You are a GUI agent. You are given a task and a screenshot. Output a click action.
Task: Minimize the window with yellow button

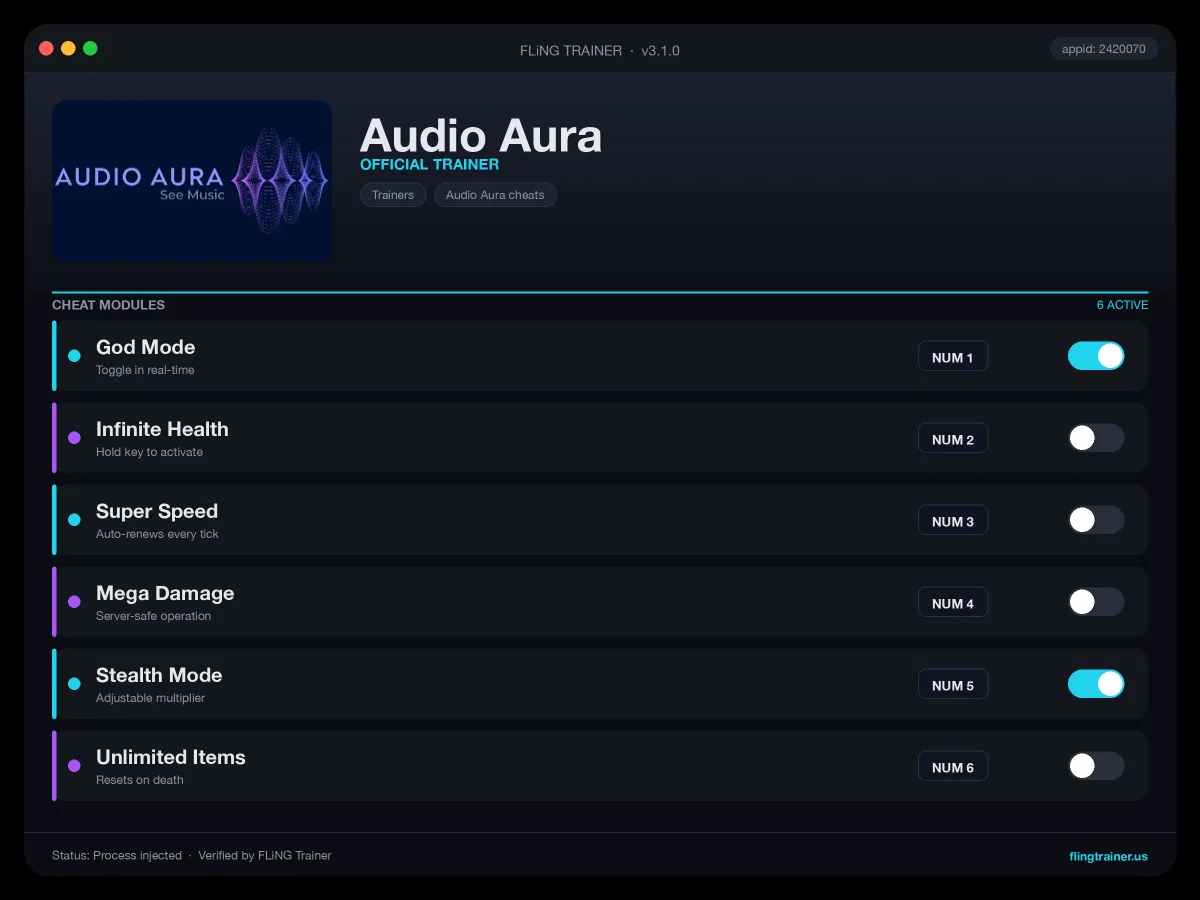click(x=68, y=48)
